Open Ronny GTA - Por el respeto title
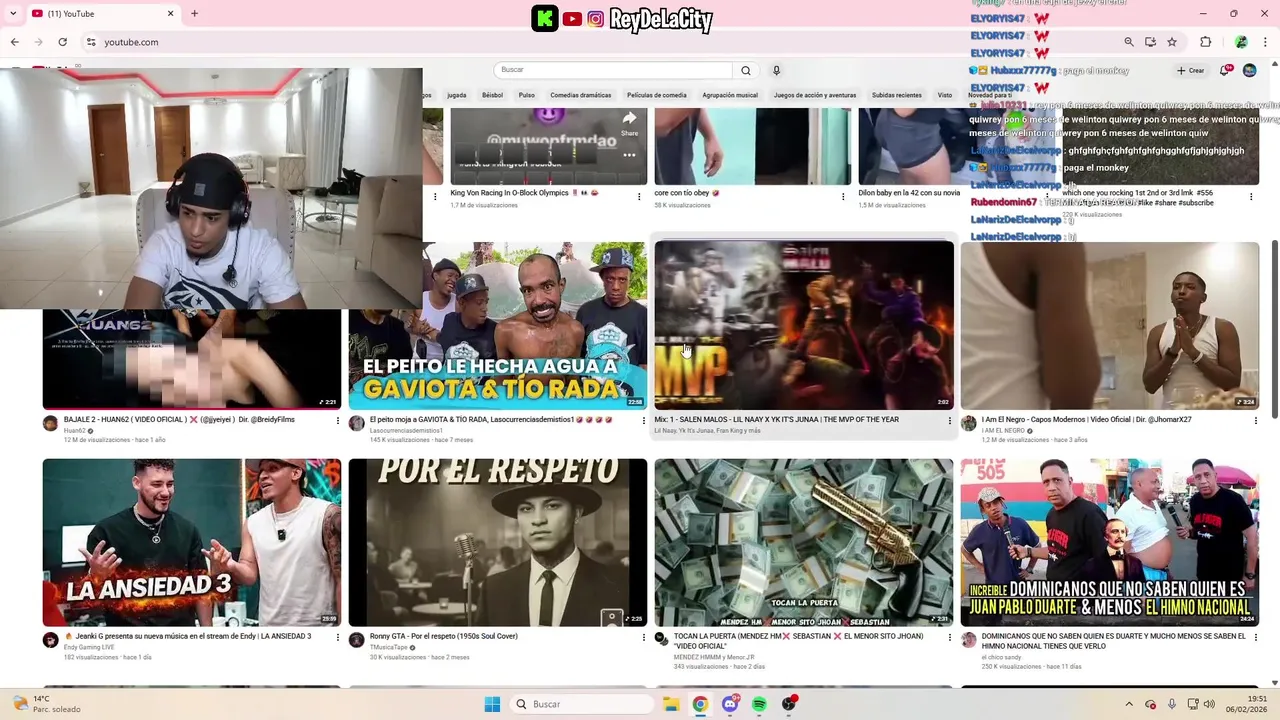The width and height of the screenshot is (1280, 720). click(443, 636)
